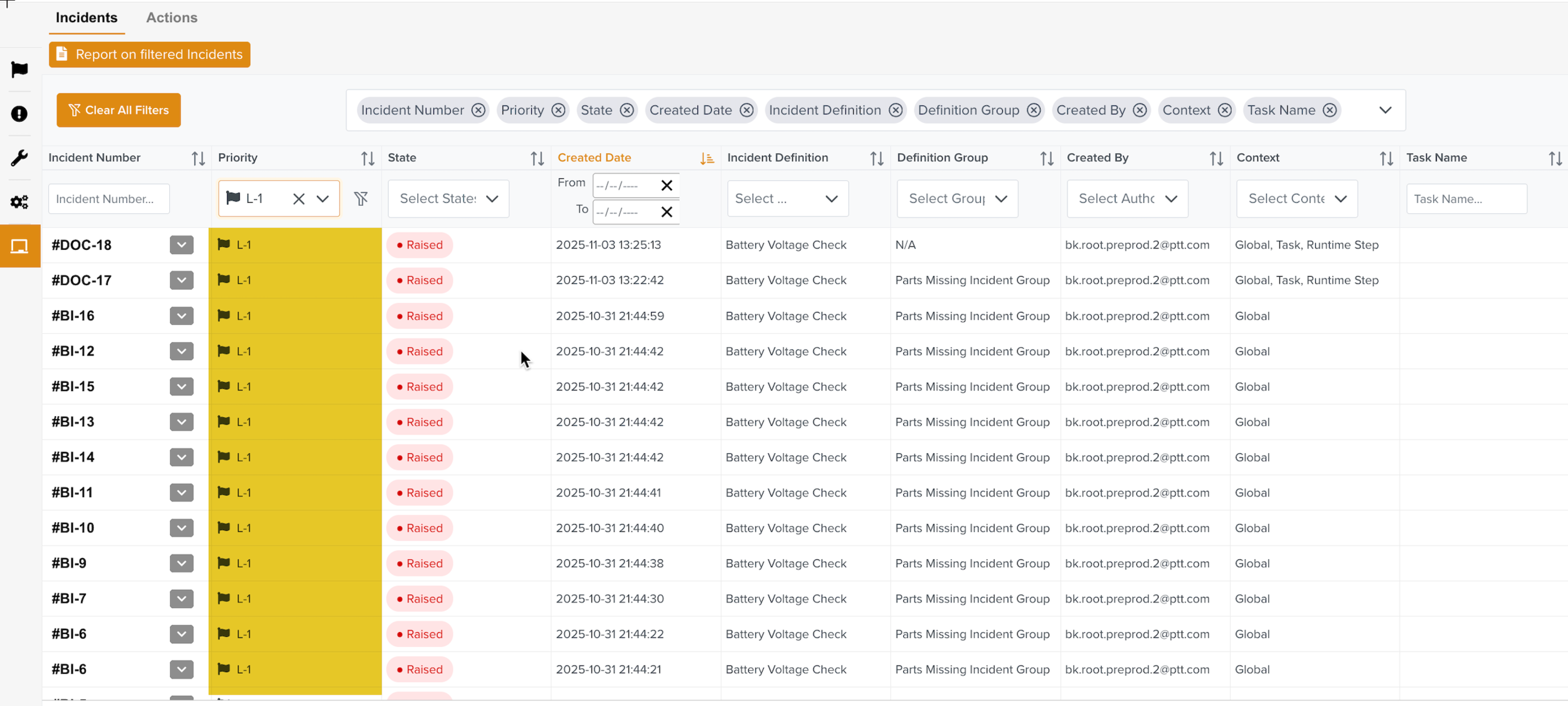Image resolution: width=1568 pixels, height=706 pixels.
Task: Remove the Created By column chip
Action: 1140,110
